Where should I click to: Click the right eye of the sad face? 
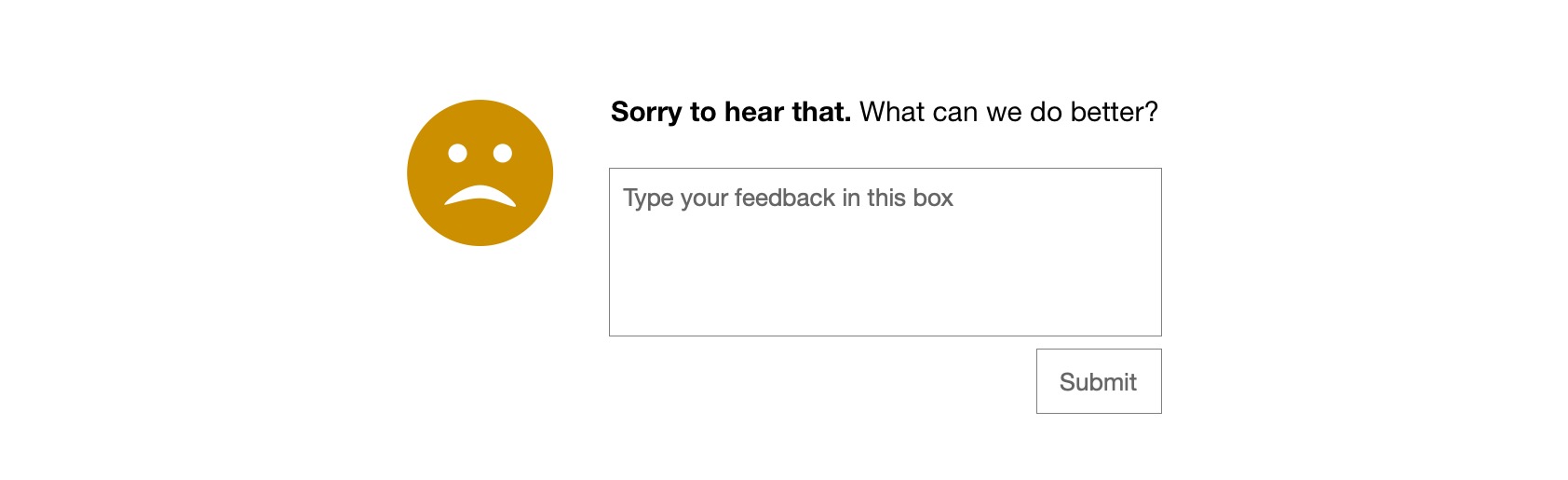point(503,153)
